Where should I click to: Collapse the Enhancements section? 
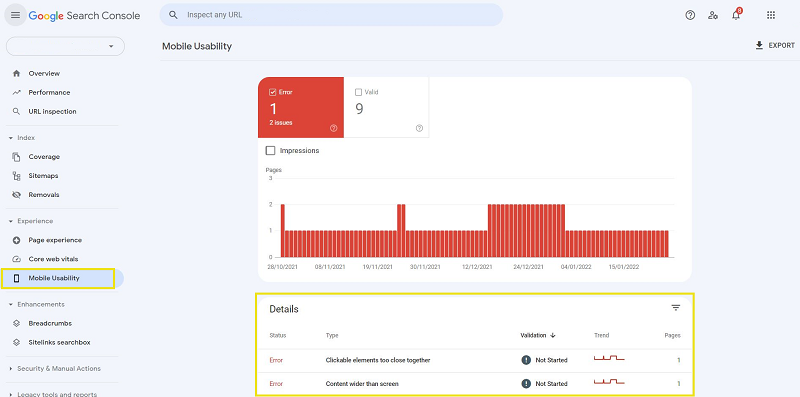[x=11, y=304]
